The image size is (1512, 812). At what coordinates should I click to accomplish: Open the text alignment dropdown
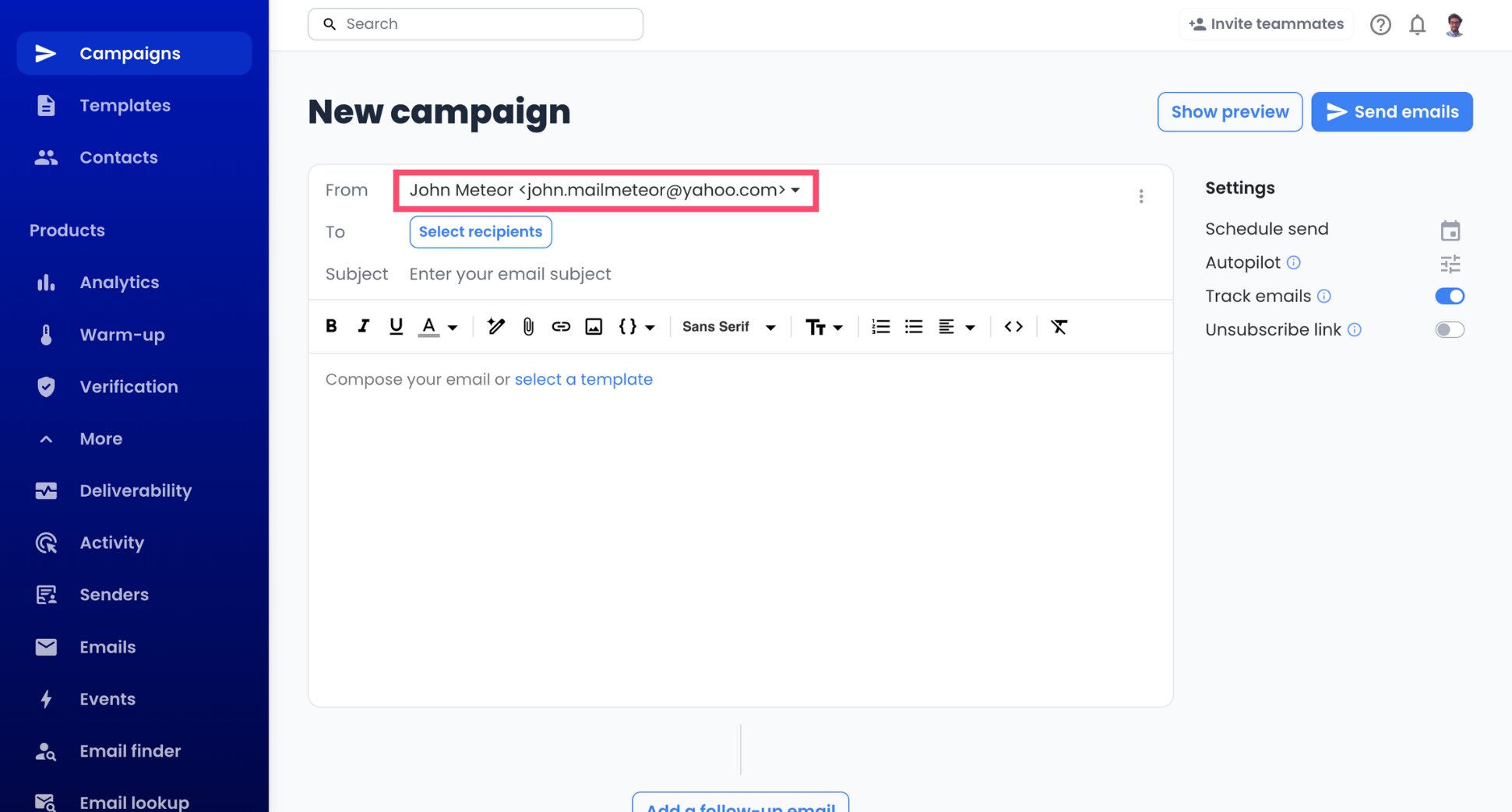click(x=957, y=326)
